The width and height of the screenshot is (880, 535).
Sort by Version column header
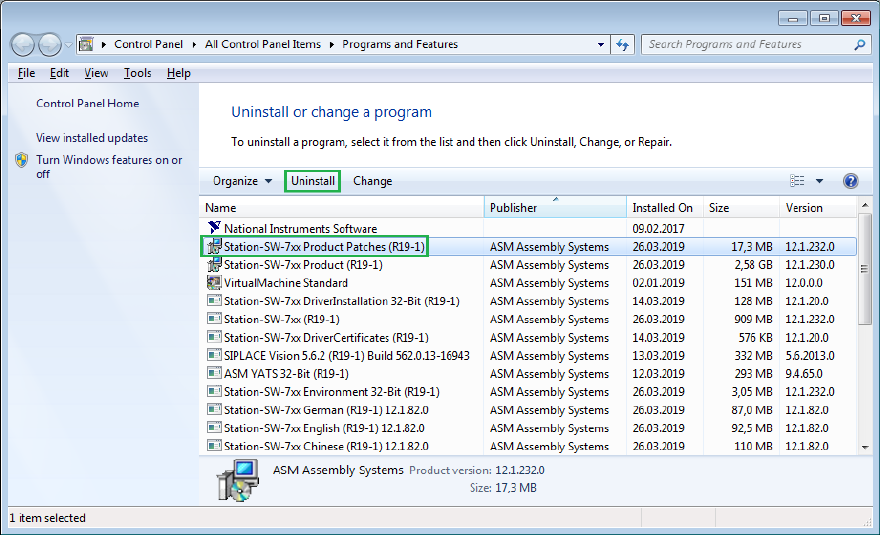coord(818,208)
